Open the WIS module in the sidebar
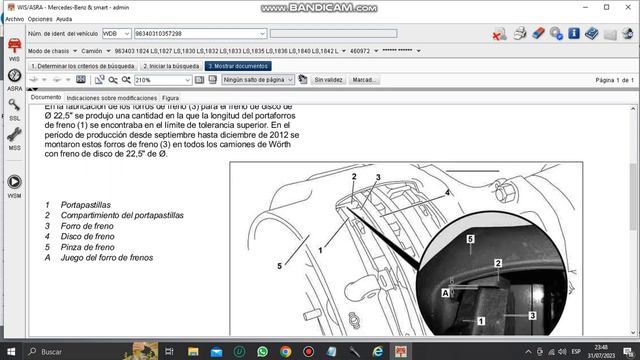640x360 pixels. [14, 48]
